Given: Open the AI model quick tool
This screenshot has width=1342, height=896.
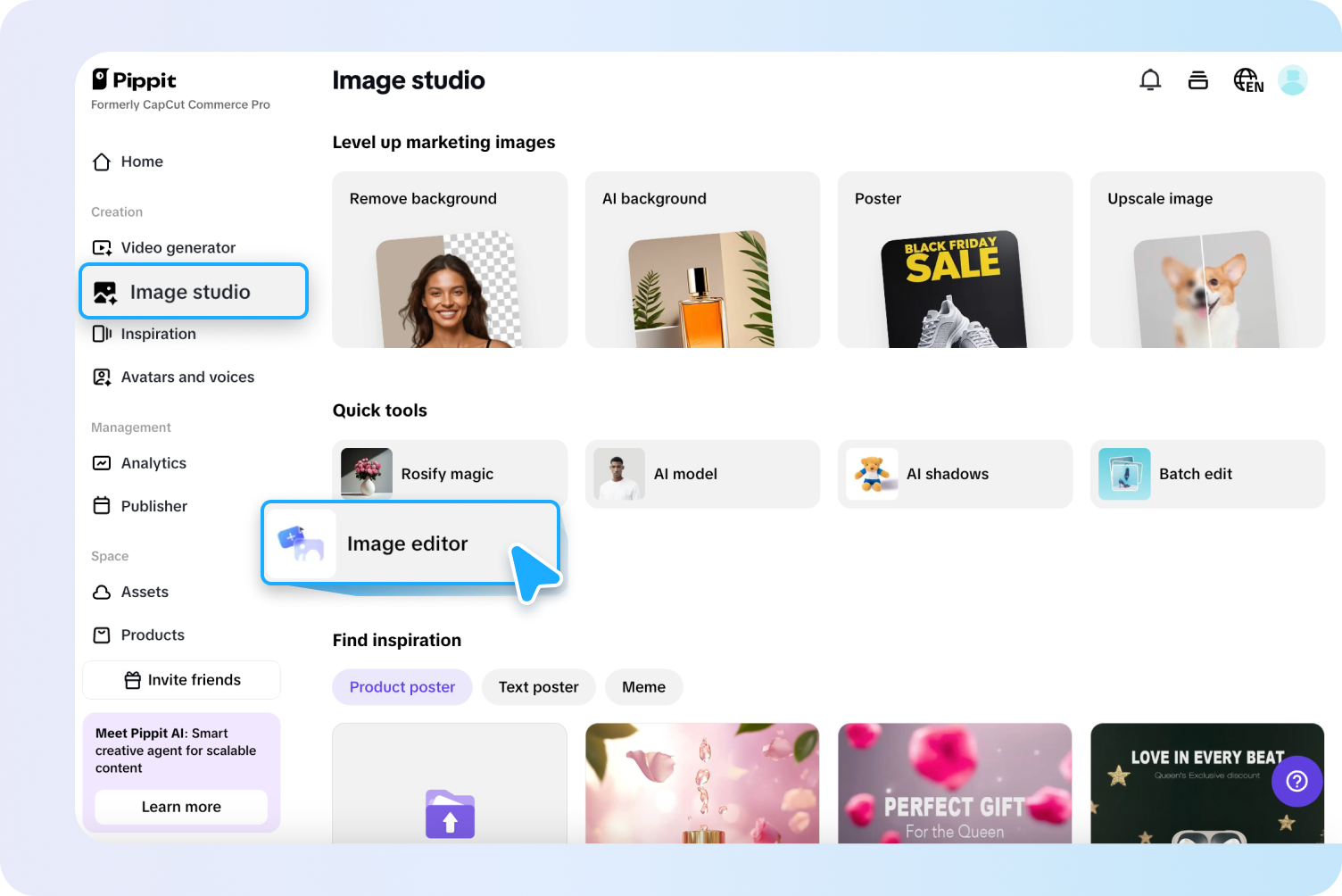Looking at the screenshot, I should (685, 474).
